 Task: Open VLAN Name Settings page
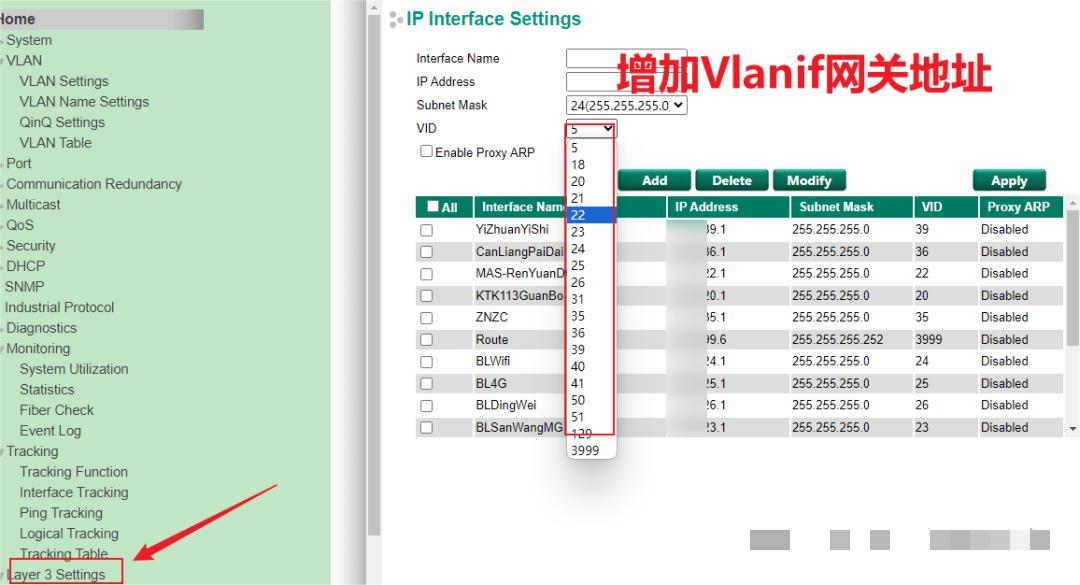pos(84,102)
